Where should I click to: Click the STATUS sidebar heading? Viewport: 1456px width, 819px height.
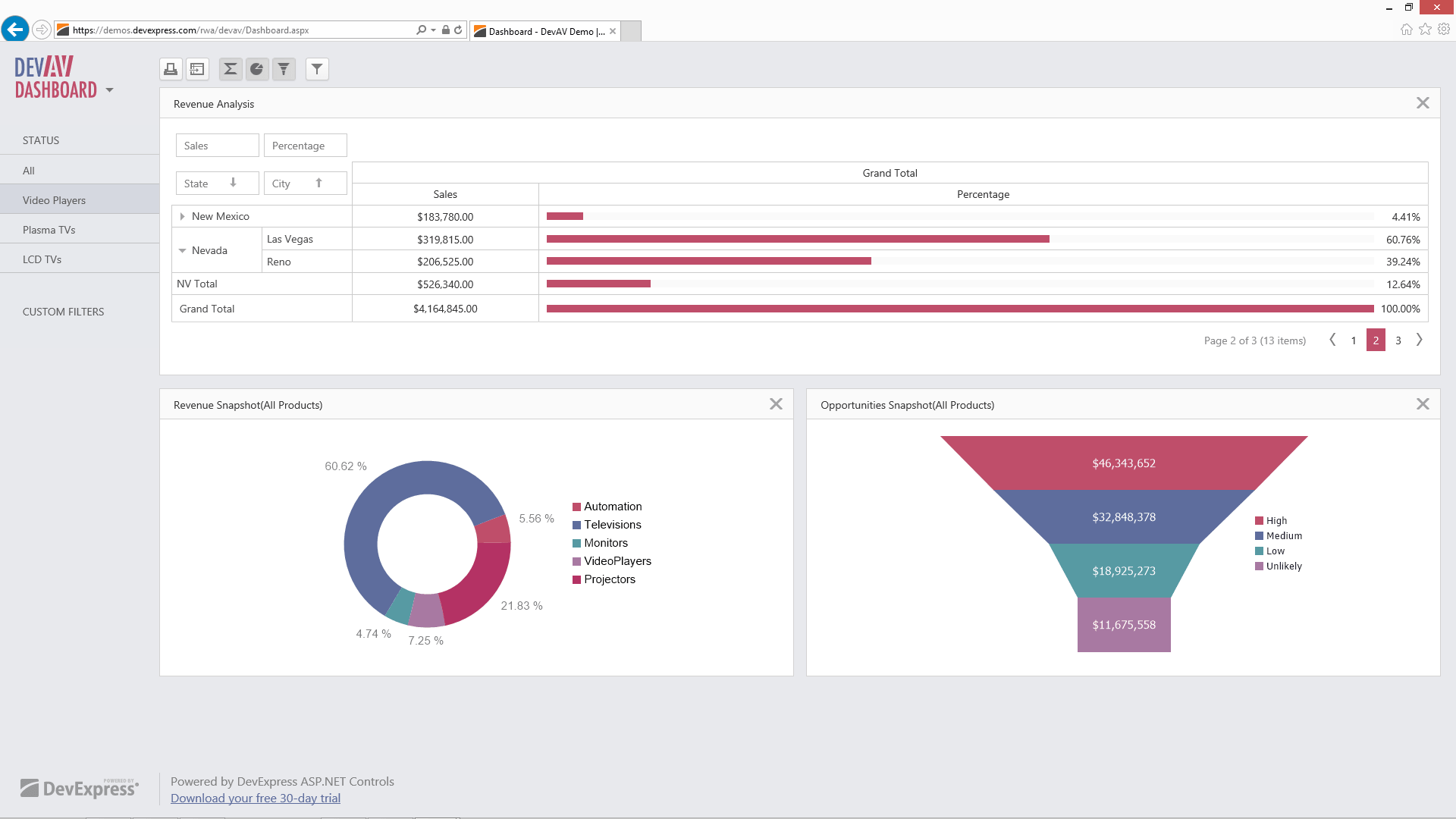coord(41,140)
